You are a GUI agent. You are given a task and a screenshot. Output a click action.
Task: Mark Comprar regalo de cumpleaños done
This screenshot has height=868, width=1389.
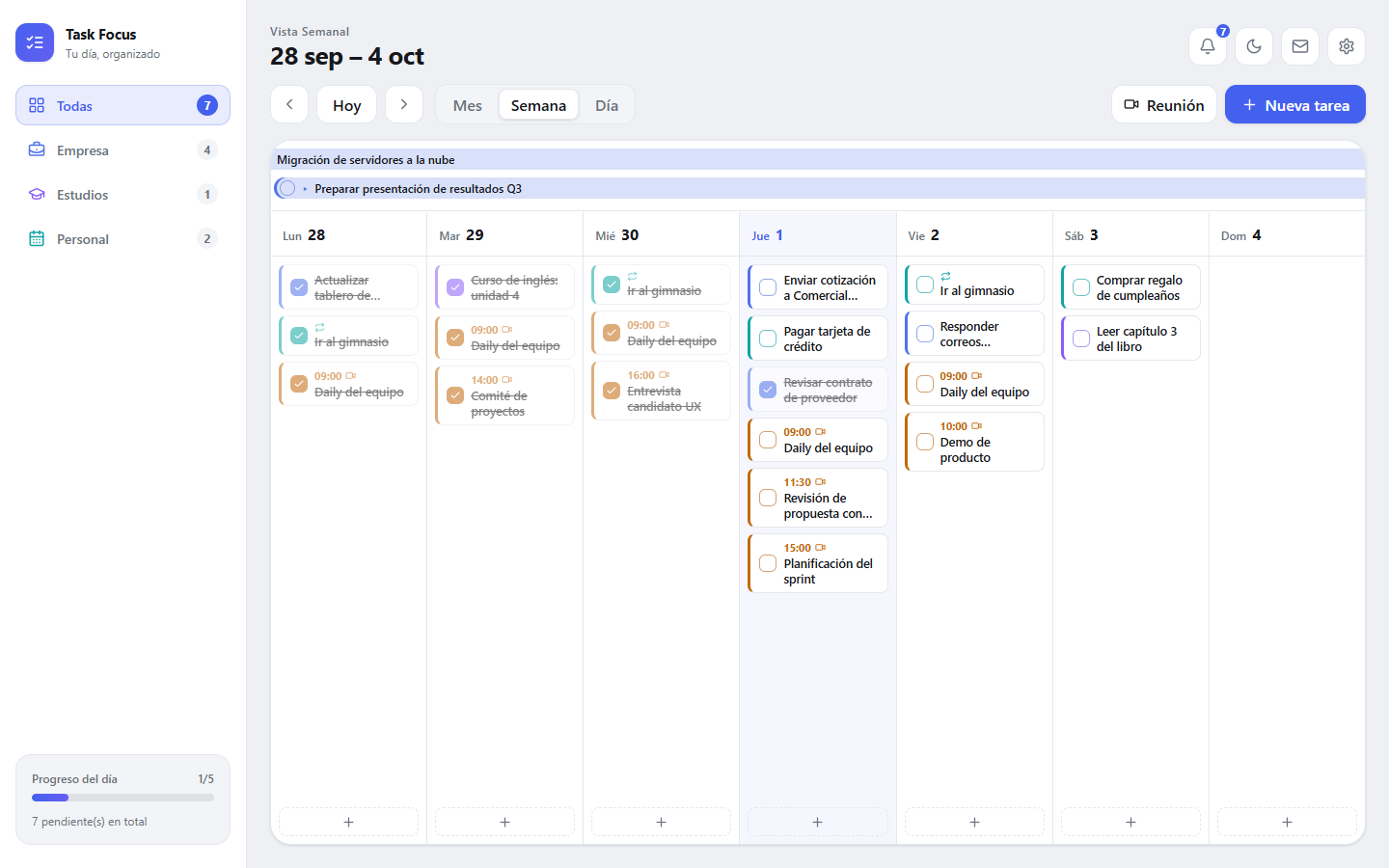tap(1081, 287)
